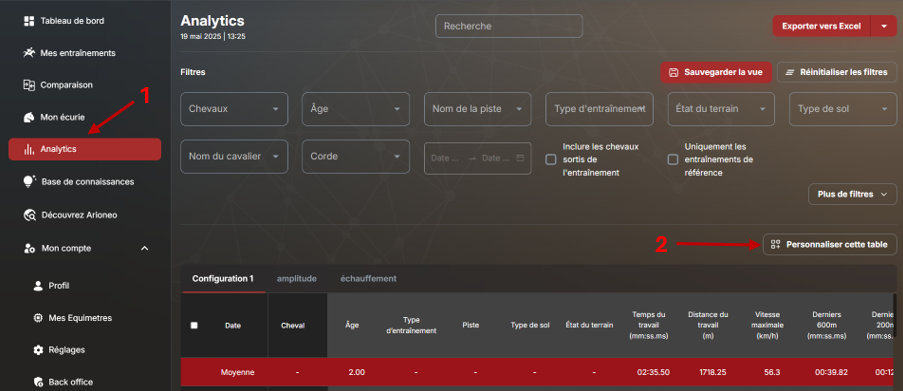The height and width of the screenshot is (391, 903).
Task: Click the État du terrain column header
Action: click(x=589, y=325)
